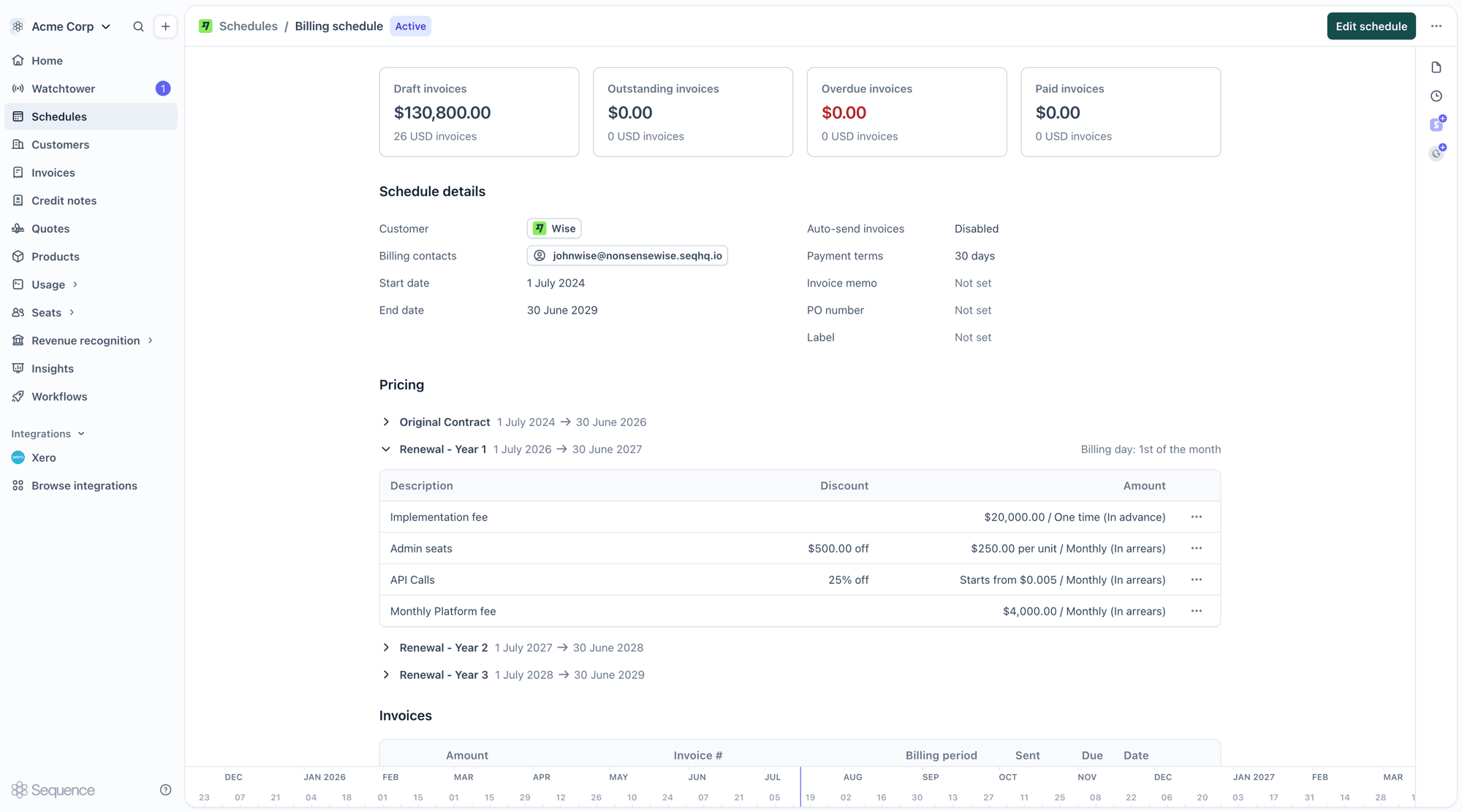Open the history clock icon in right rail
Image resolution: width=1462 pixels, height=812 pixels.
point(1436,96)
